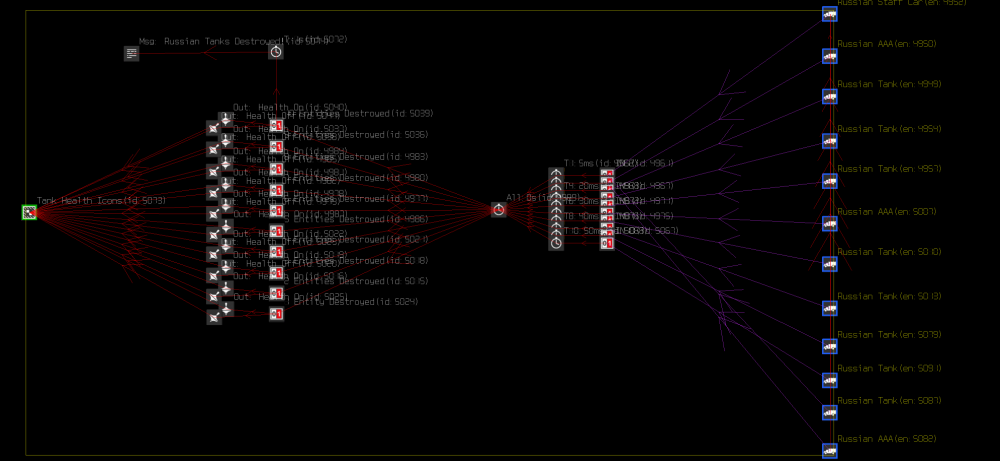Select the Russian Tank vehicle (en 5013)
Image resolution: width=1000 pixels, height=461 pixels.
click(x=829, y=309)
